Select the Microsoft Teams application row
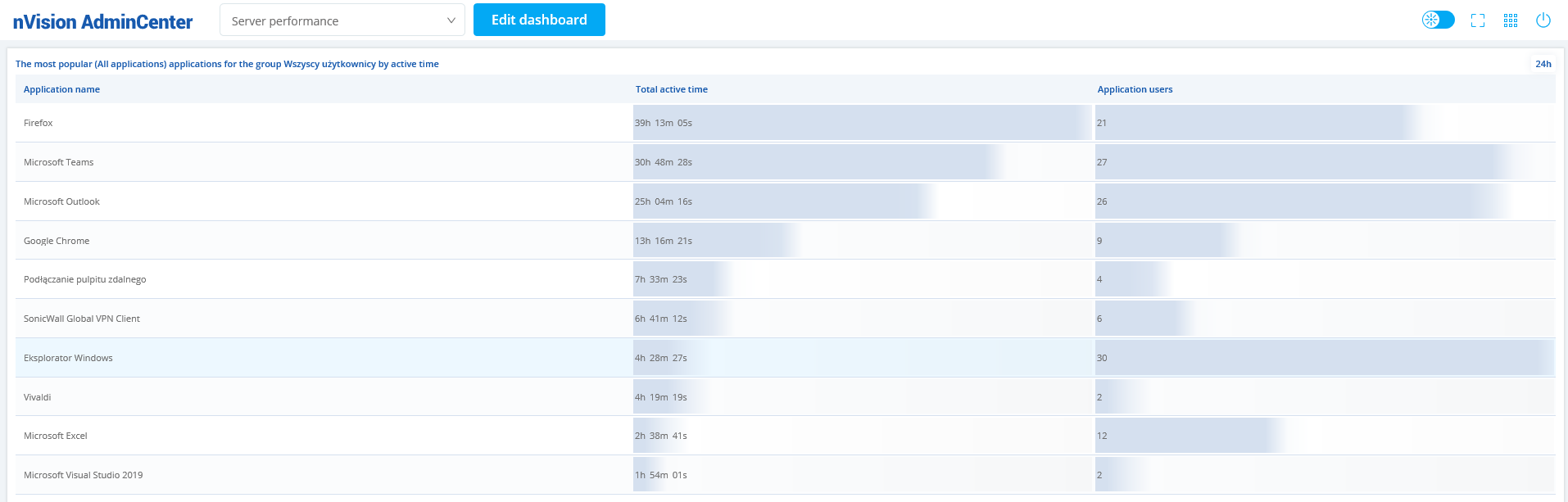1568x502 pixels. (59, 162)
